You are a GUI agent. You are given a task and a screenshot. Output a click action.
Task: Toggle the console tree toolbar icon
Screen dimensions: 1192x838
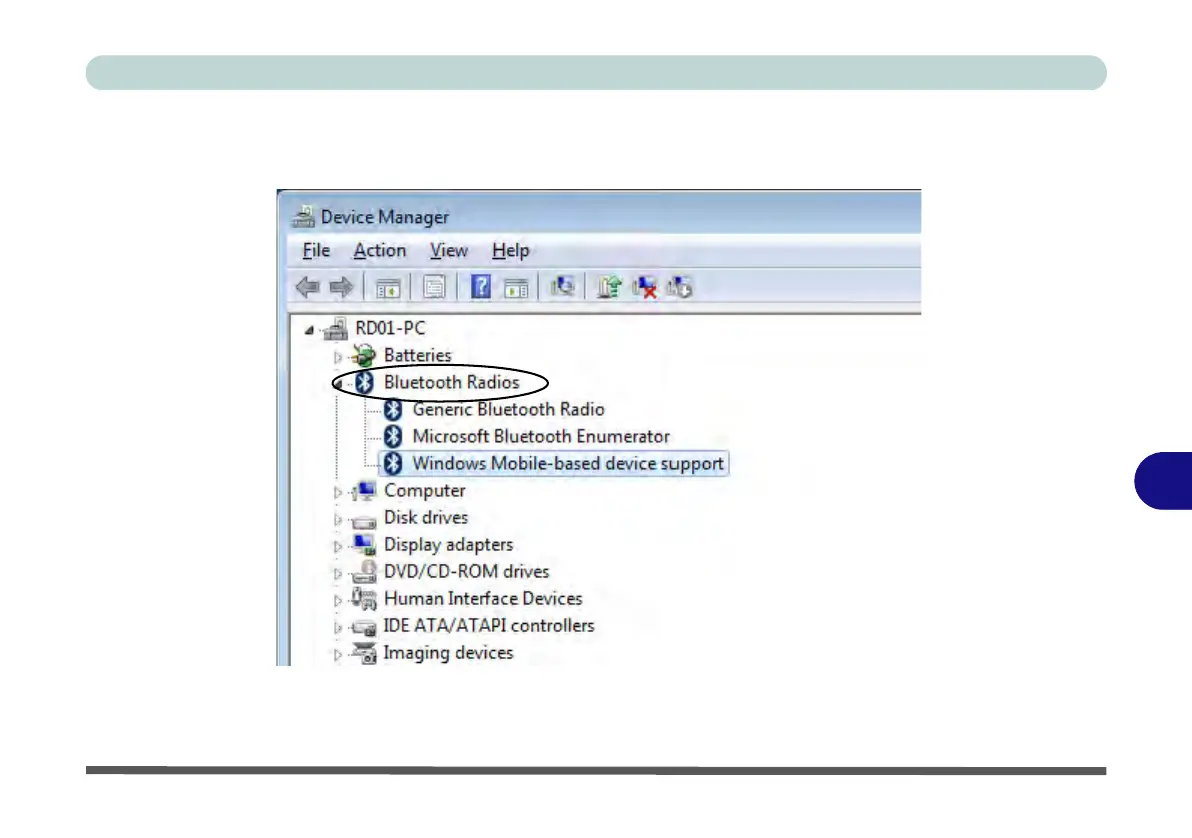(x=388, y=287)
